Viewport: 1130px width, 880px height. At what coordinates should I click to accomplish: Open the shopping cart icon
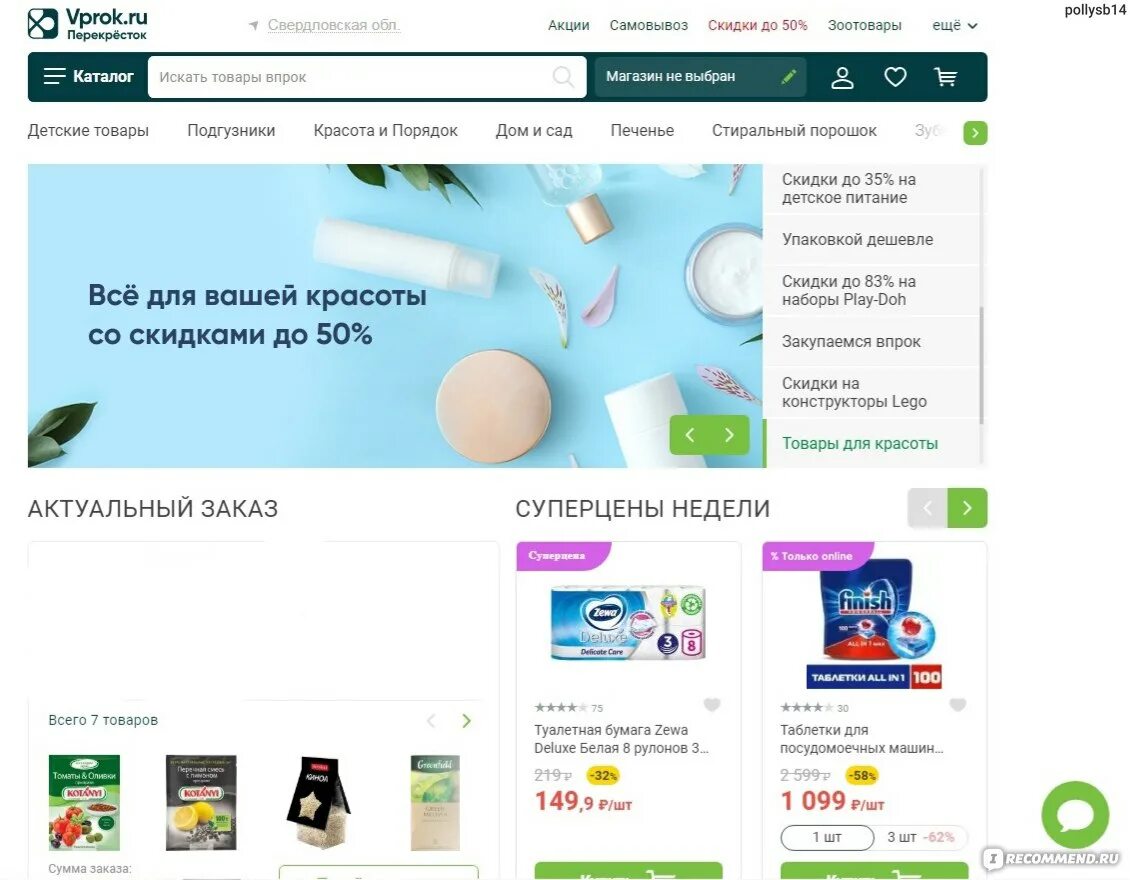946,76
